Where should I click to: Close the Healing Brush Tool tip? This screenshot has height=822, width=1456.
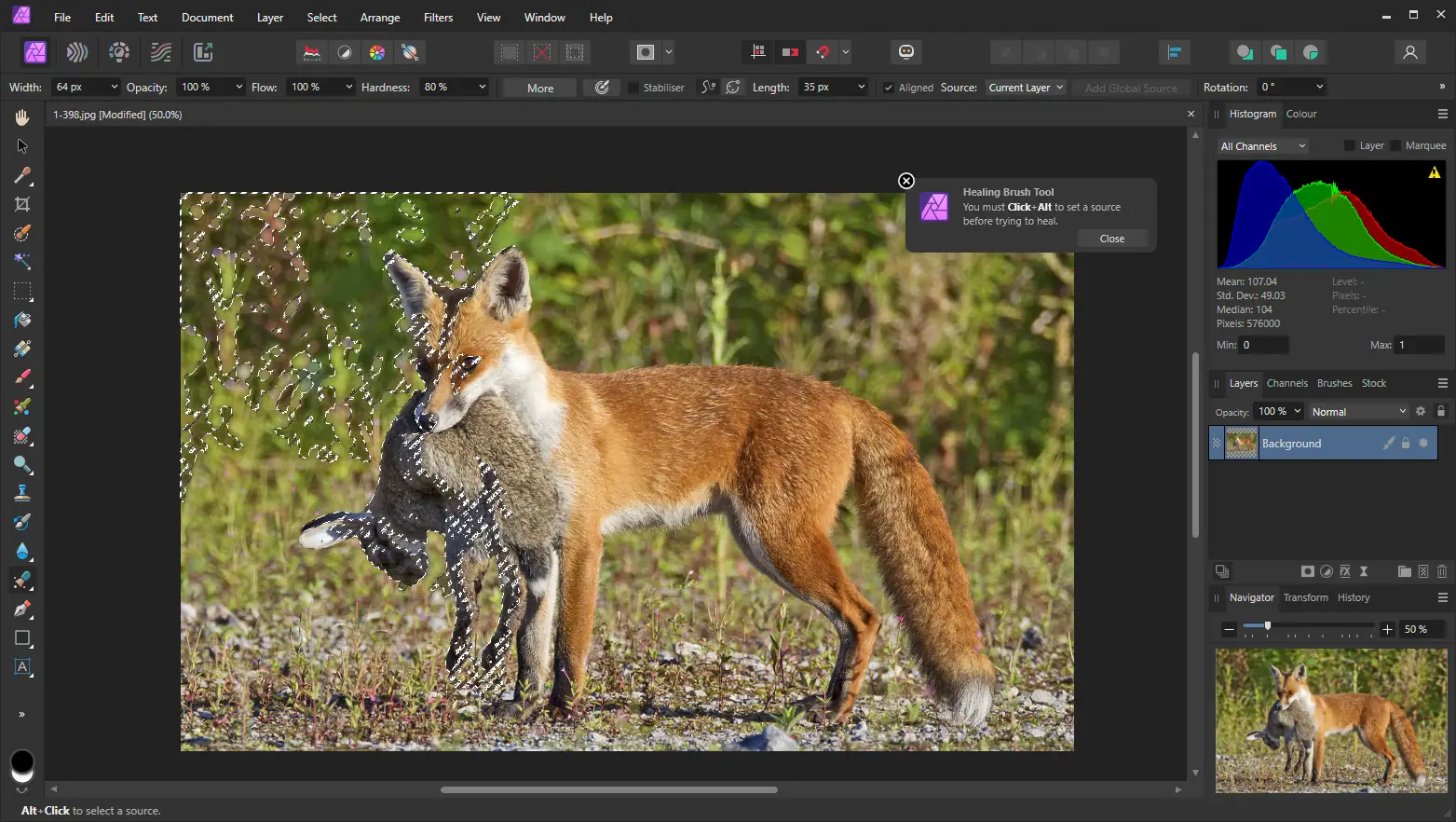[x=905, y=181]
